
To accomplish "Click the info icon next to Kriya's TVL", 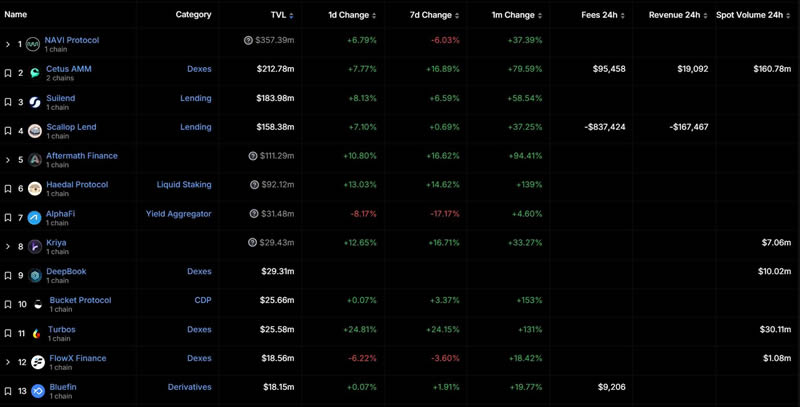I will [253, 242].
